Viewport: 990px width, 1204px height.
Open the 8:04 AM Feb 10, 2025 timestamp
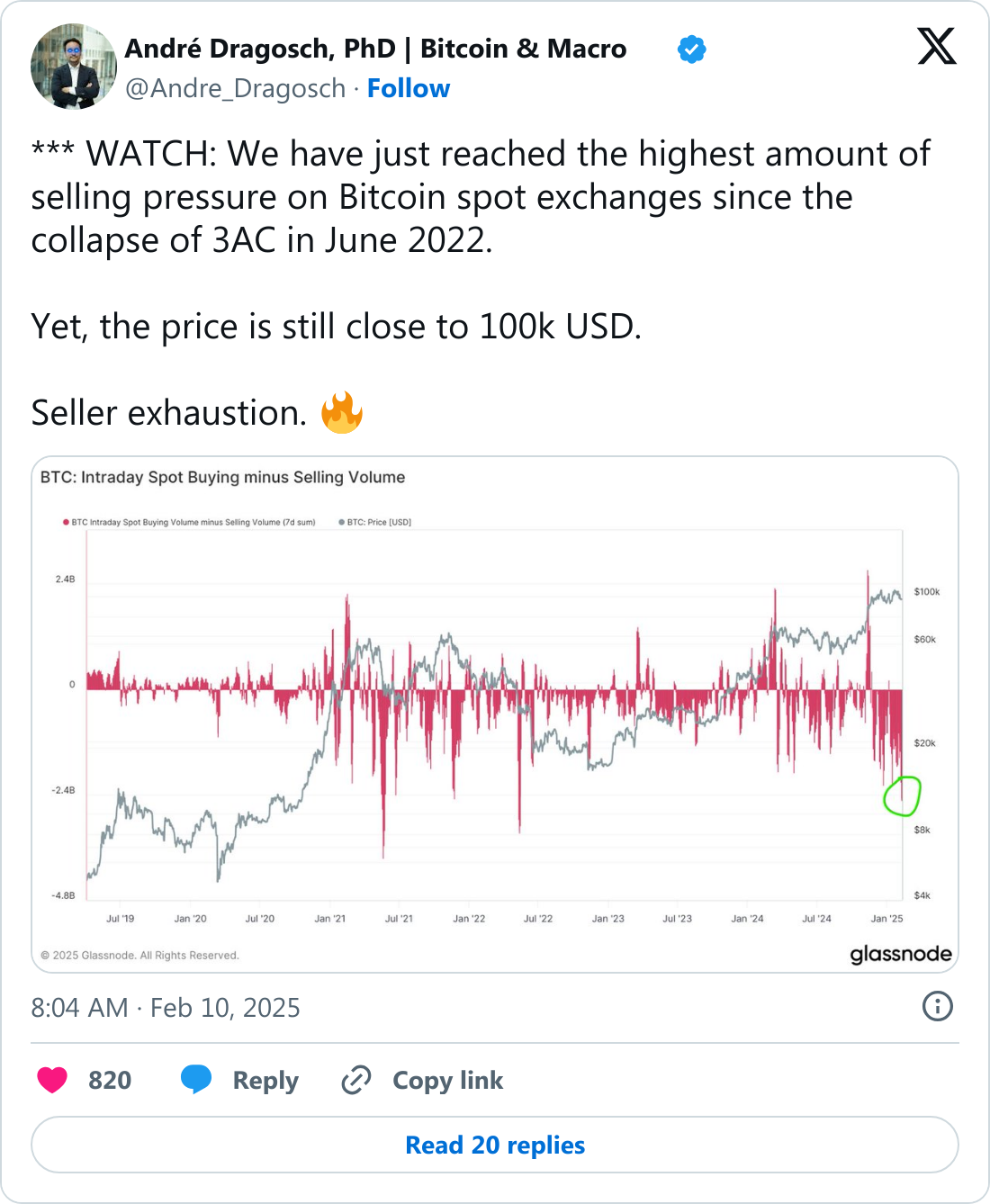tap(166, 1007)
